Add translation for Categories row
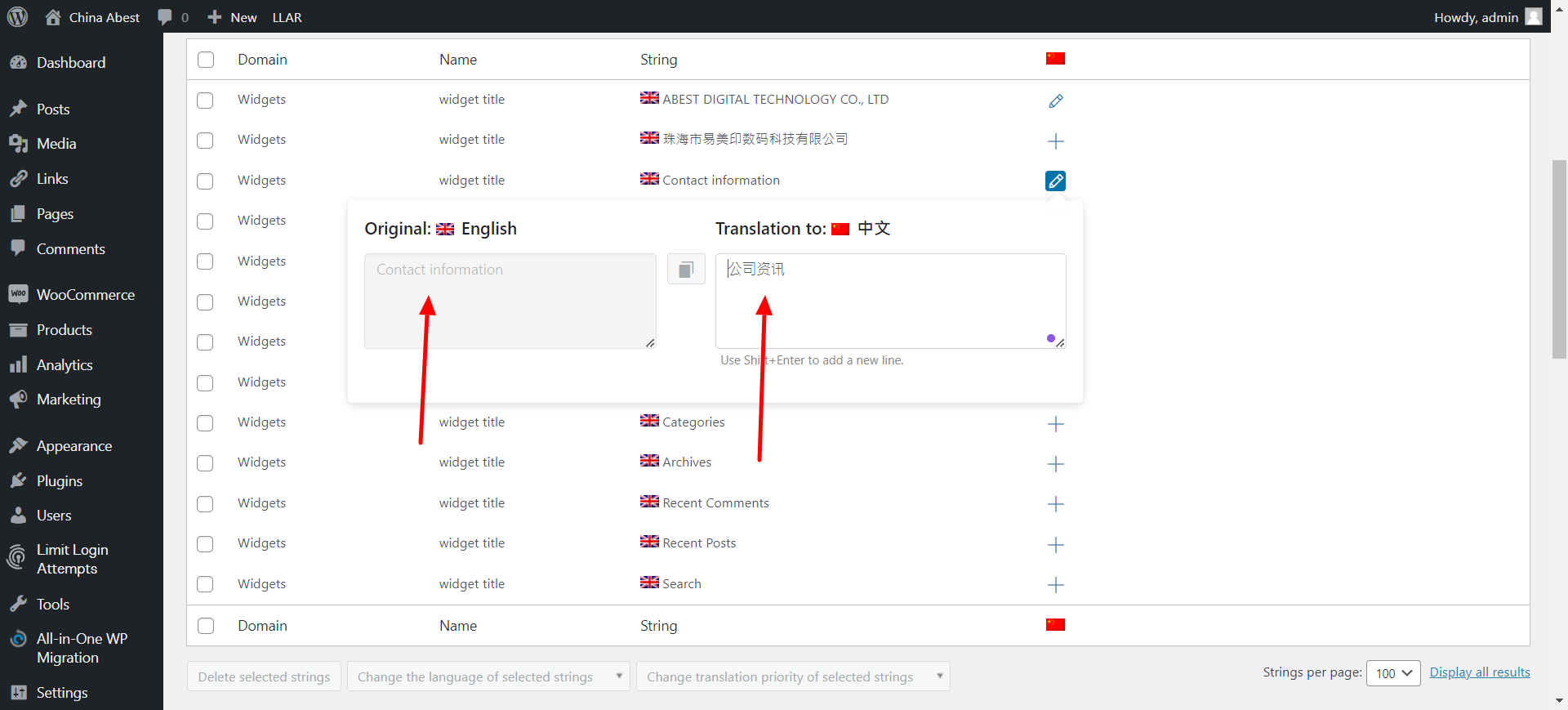The image size is (1568, 710). [x=1055, y=424]
